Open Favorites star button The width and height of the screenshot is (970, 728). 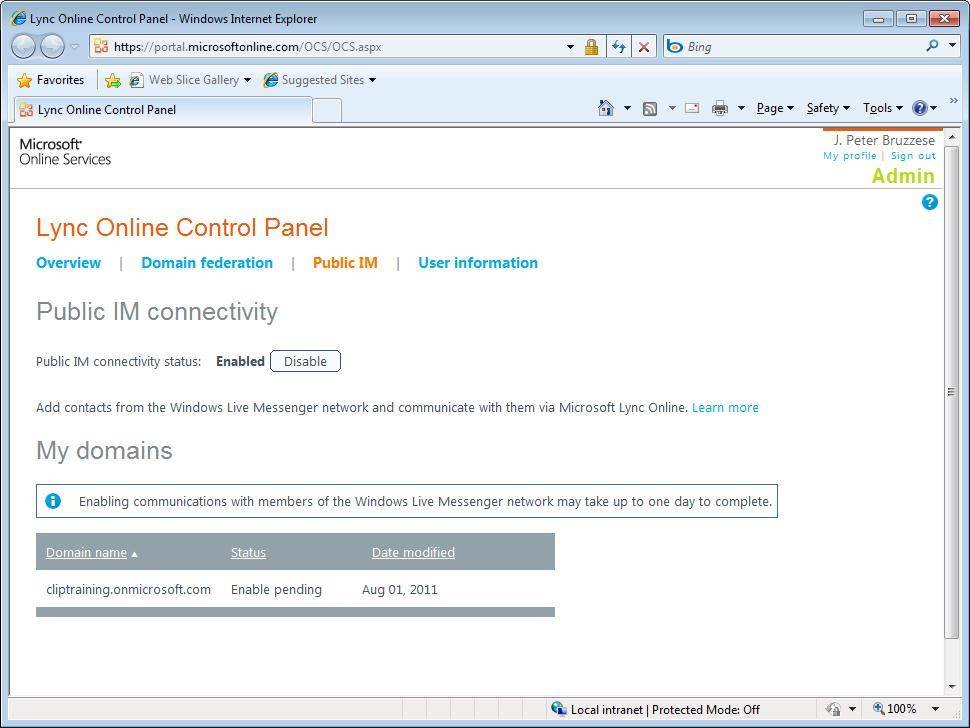pos(51,80)
